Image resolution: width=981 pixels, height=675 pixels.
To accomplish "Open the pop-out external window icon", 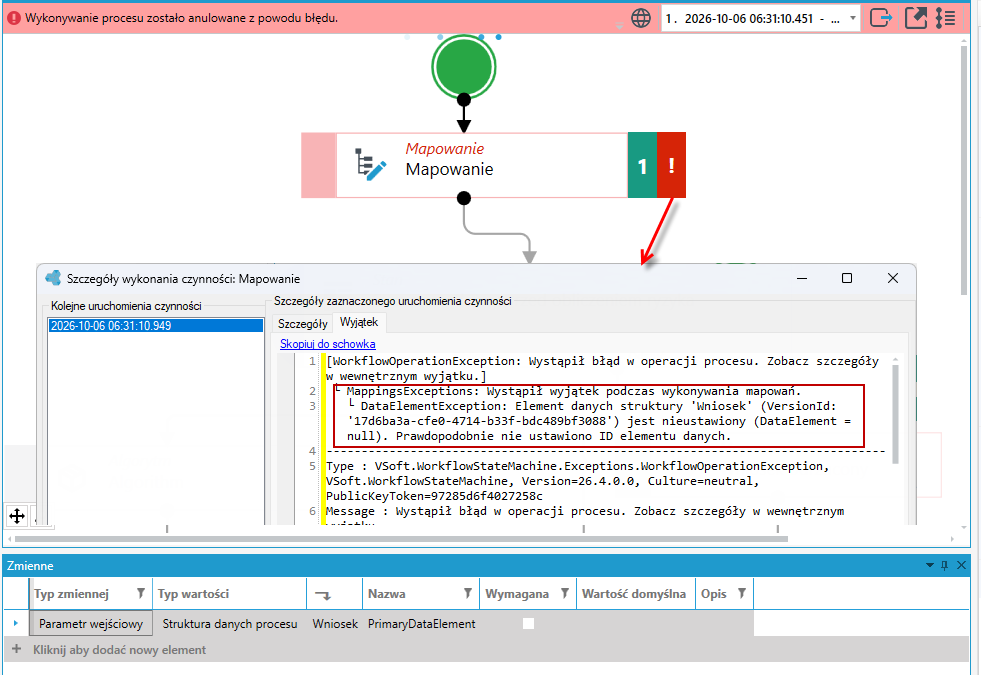I will (x=916, y=18).
